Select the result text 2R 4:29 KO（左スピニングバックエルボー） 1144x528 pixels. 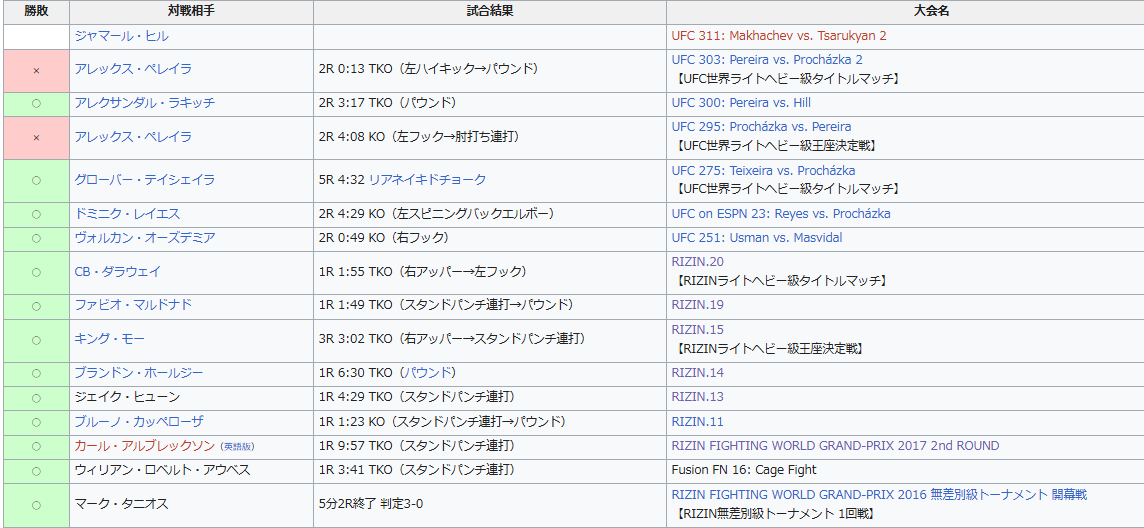[x=437, y=214]
